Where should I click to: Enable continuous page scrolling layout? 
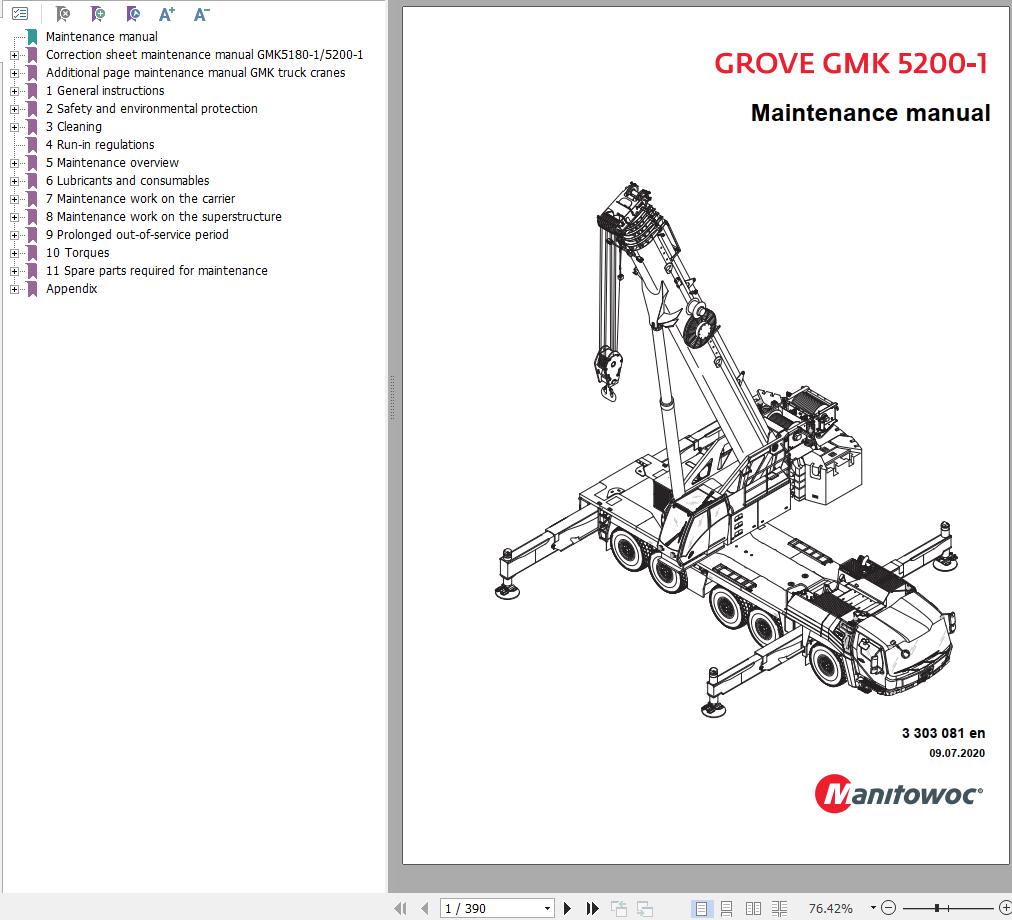point(727,908)
